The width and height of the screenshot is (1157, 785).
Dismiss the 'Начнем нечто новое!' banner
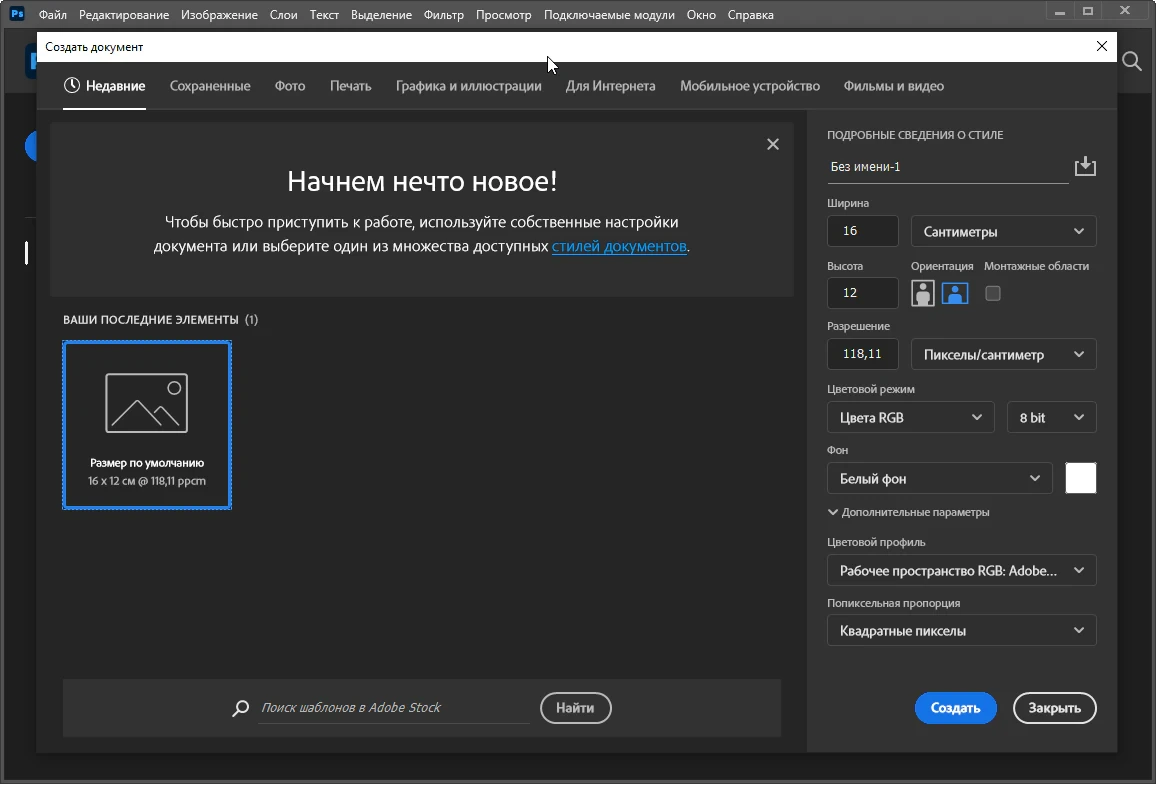(x=773, y=144)
